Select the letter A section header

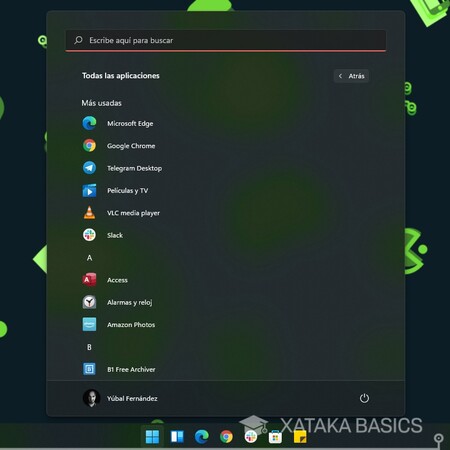coord(89,258)
